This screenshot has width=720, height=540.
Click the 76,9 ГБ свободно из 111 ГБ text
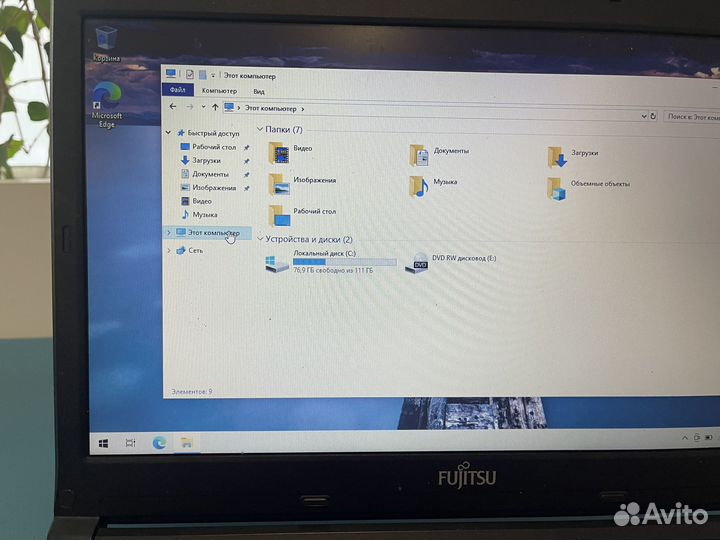pos(333,270)
